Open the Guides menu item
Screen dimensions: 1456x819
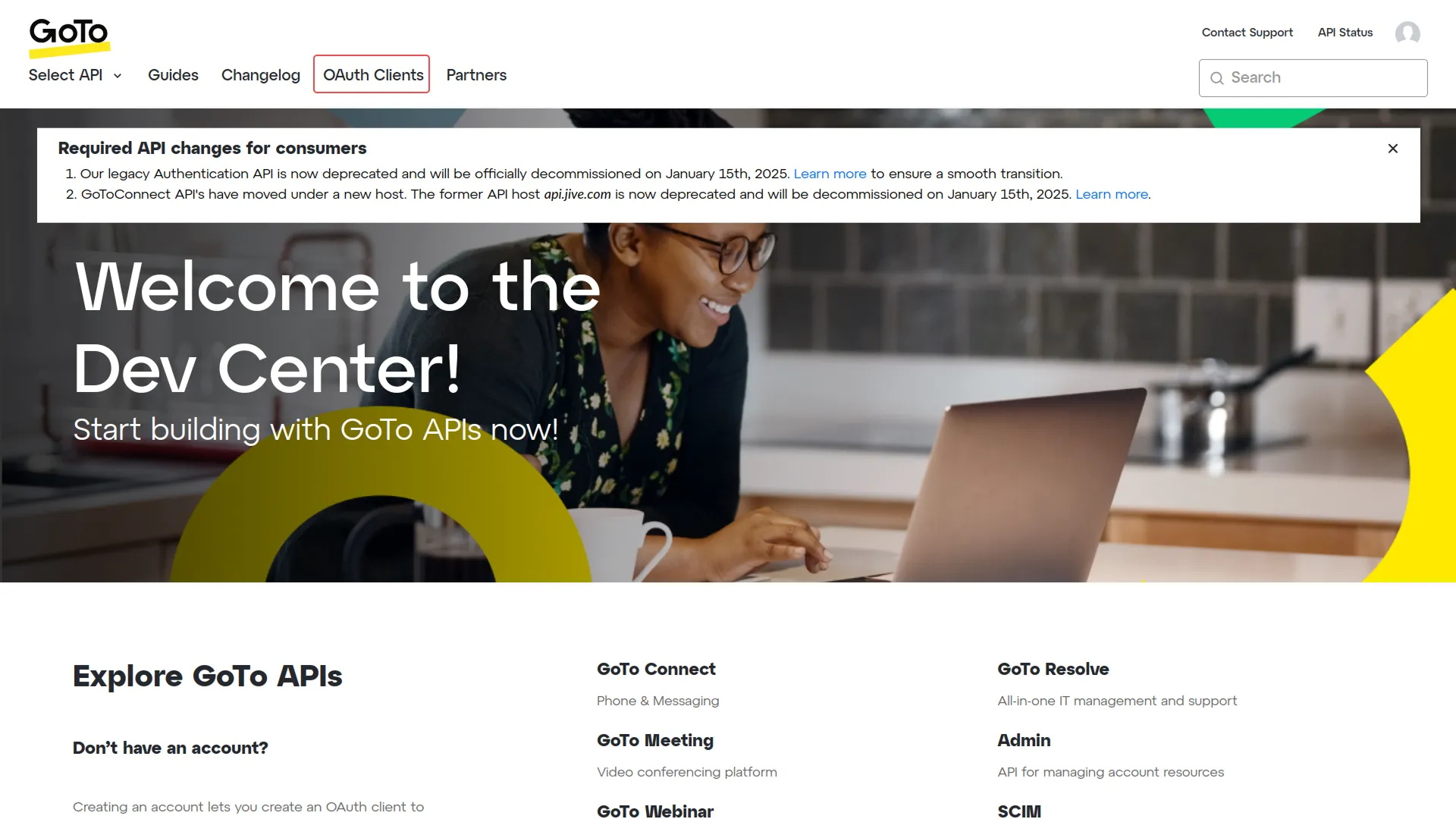point(173,75)
